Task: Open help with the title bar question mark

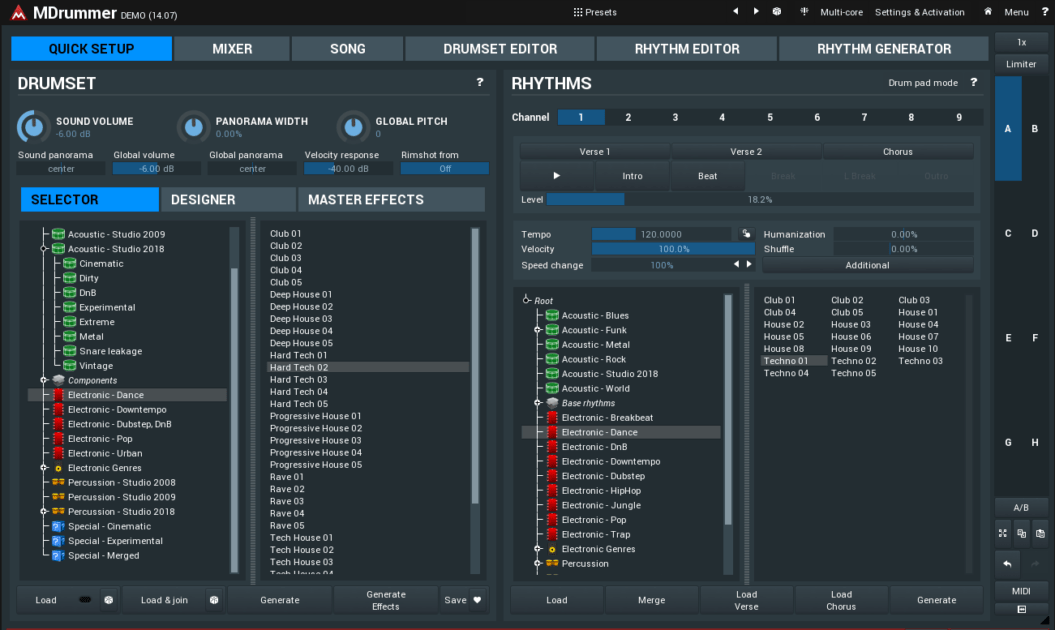Action: coord(1045,11)
